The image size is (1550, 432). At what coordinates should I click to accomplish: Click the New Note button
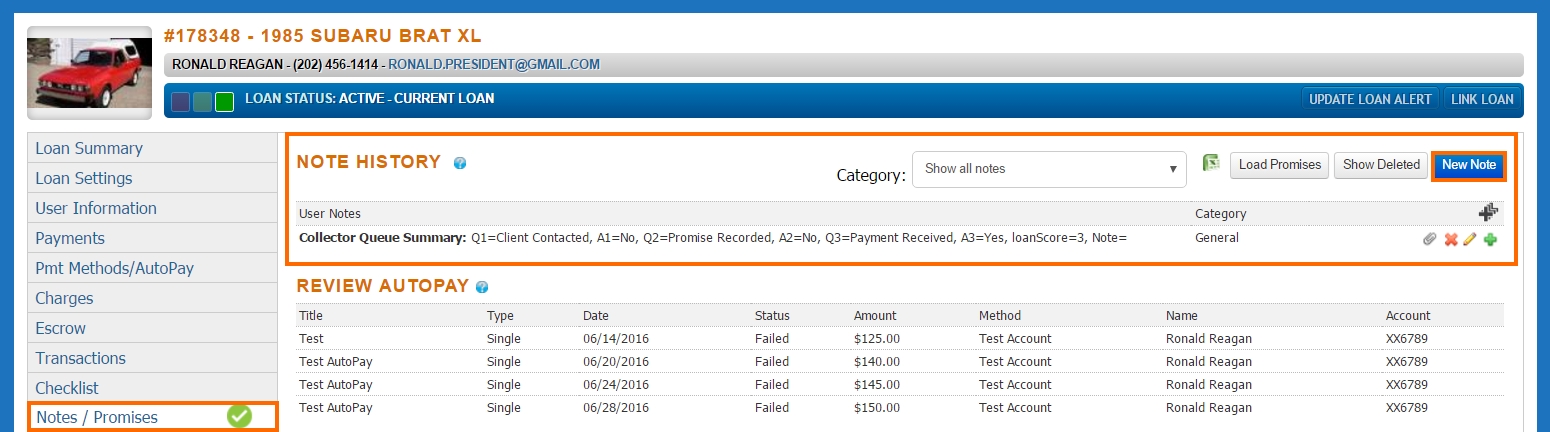click(x=1469, y=165)
